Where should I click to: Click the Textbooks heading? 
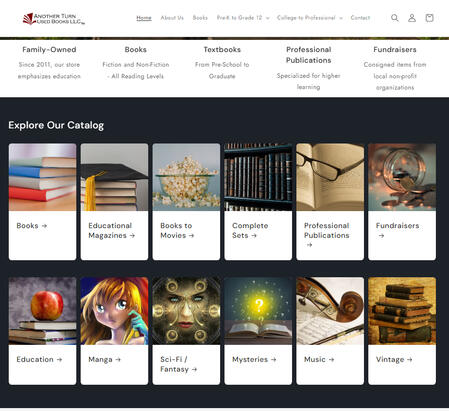[222, 49]
